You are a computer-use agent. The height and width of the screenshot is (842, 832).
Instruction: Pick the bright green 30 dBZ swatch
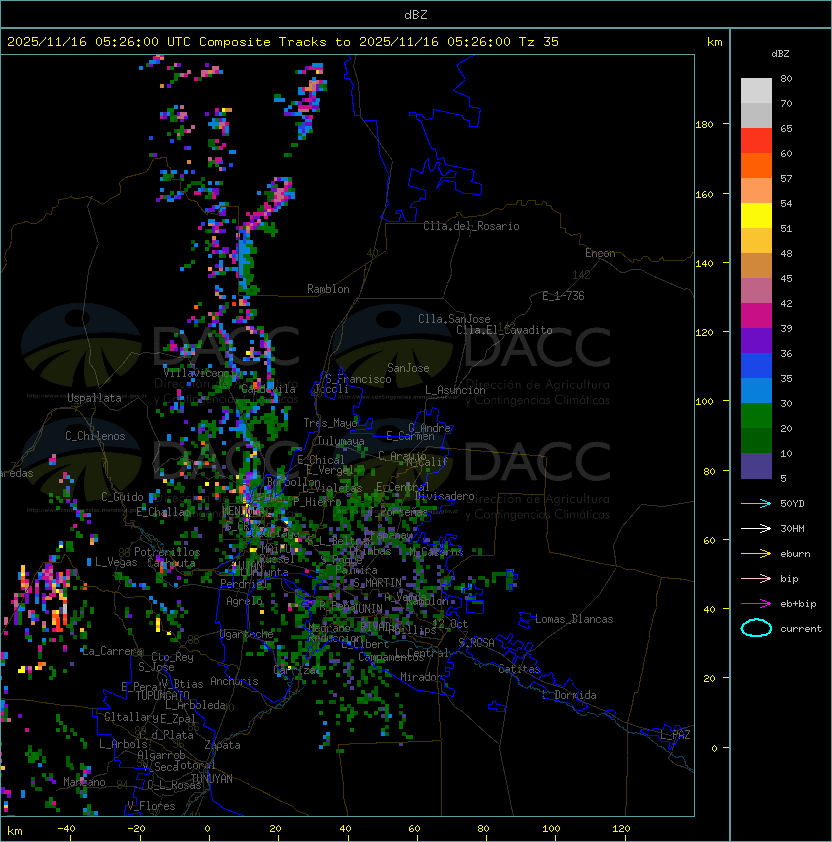[x=756, y=415]
